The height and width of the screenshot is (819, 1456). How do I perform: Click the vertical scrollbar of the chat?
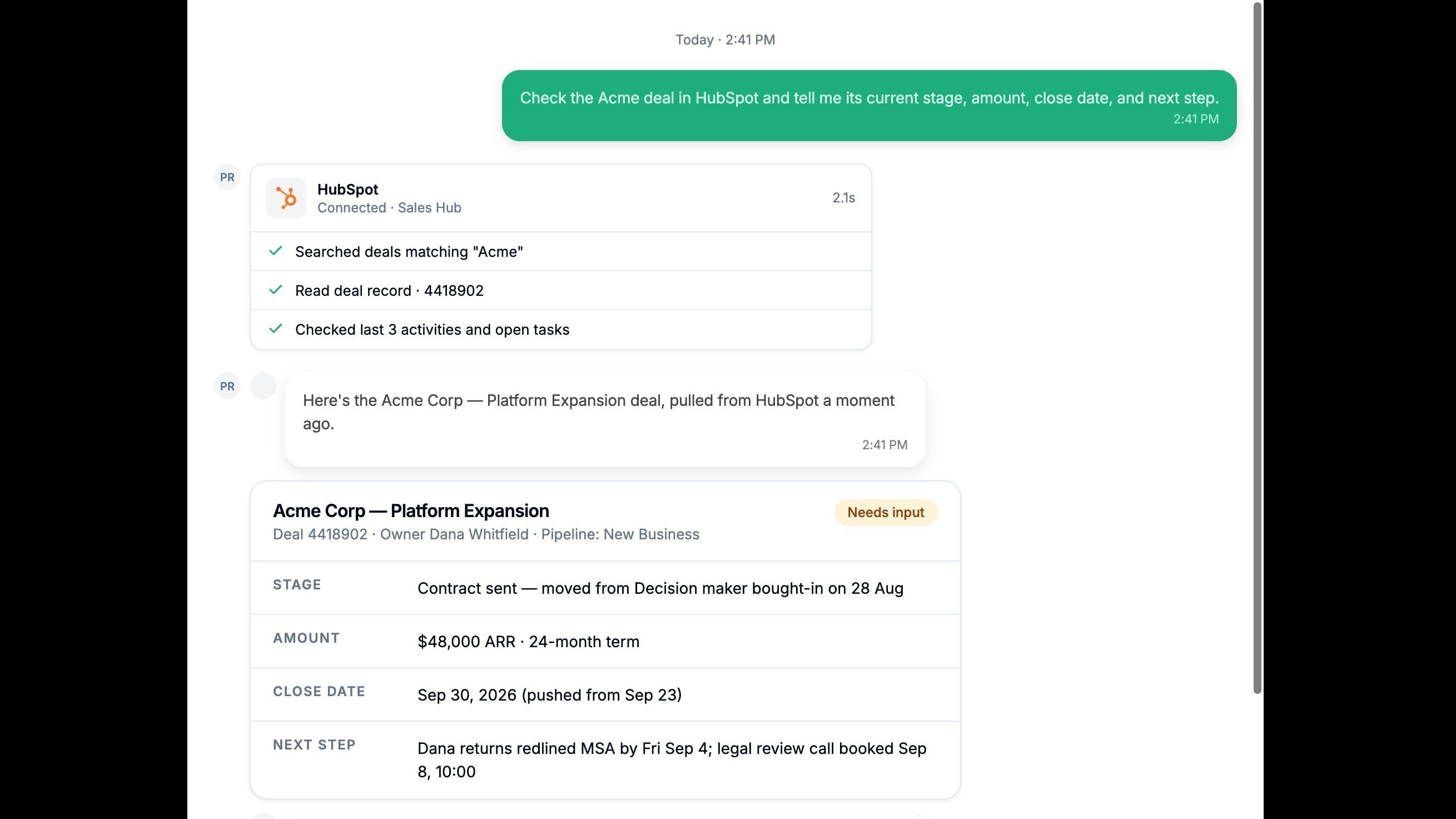pos(1257,348)
